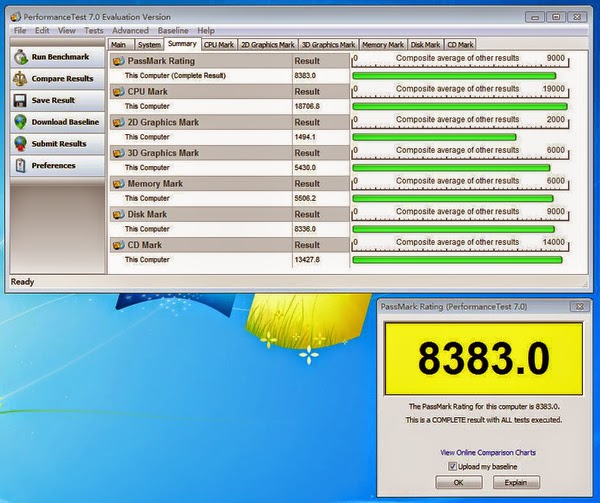Click the PerformanceTest title bar app icon

point(16,17)
